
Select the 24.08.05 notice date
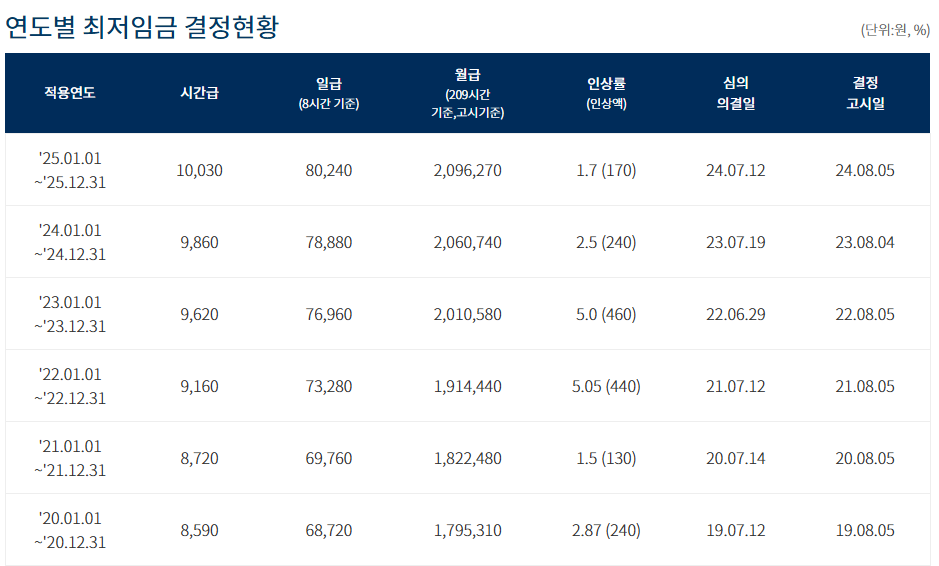pos(865,171)
